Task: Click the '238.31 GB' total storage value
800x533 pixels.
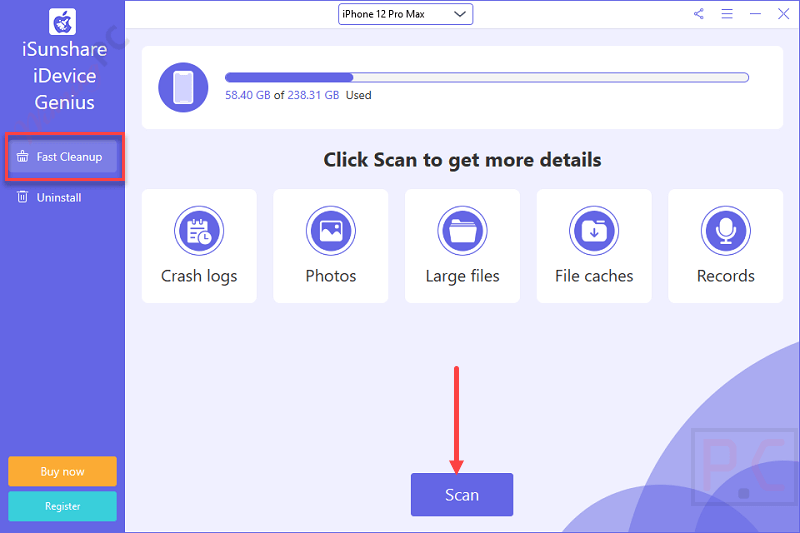Action: tap(313, 95)
